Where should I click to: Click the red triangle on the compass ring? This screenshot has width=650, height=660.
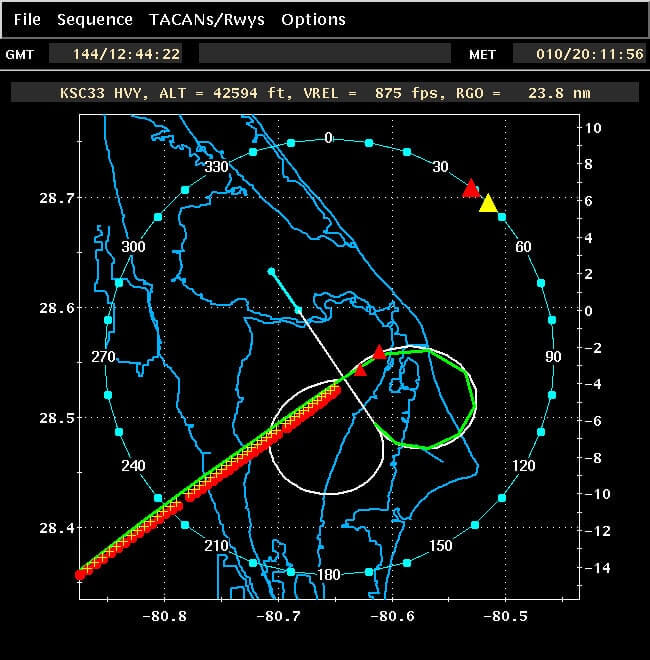[x=471, y=188]
